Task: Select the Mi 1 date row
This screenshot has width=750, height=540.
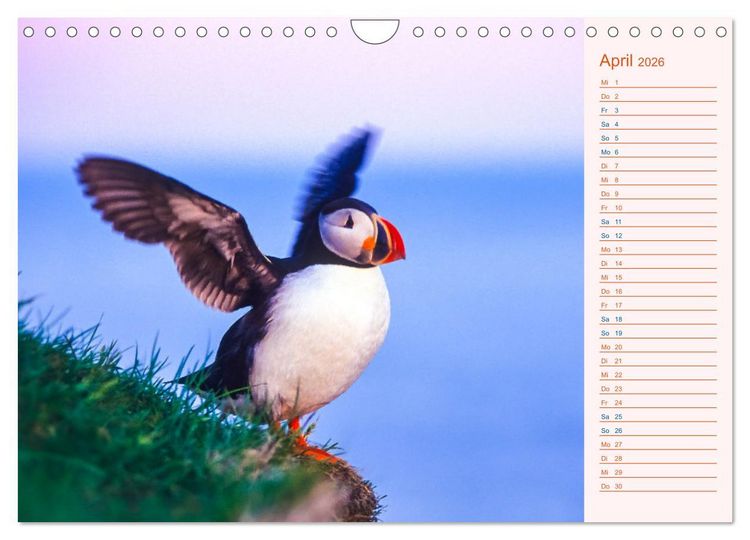Action: coord(658,82)
